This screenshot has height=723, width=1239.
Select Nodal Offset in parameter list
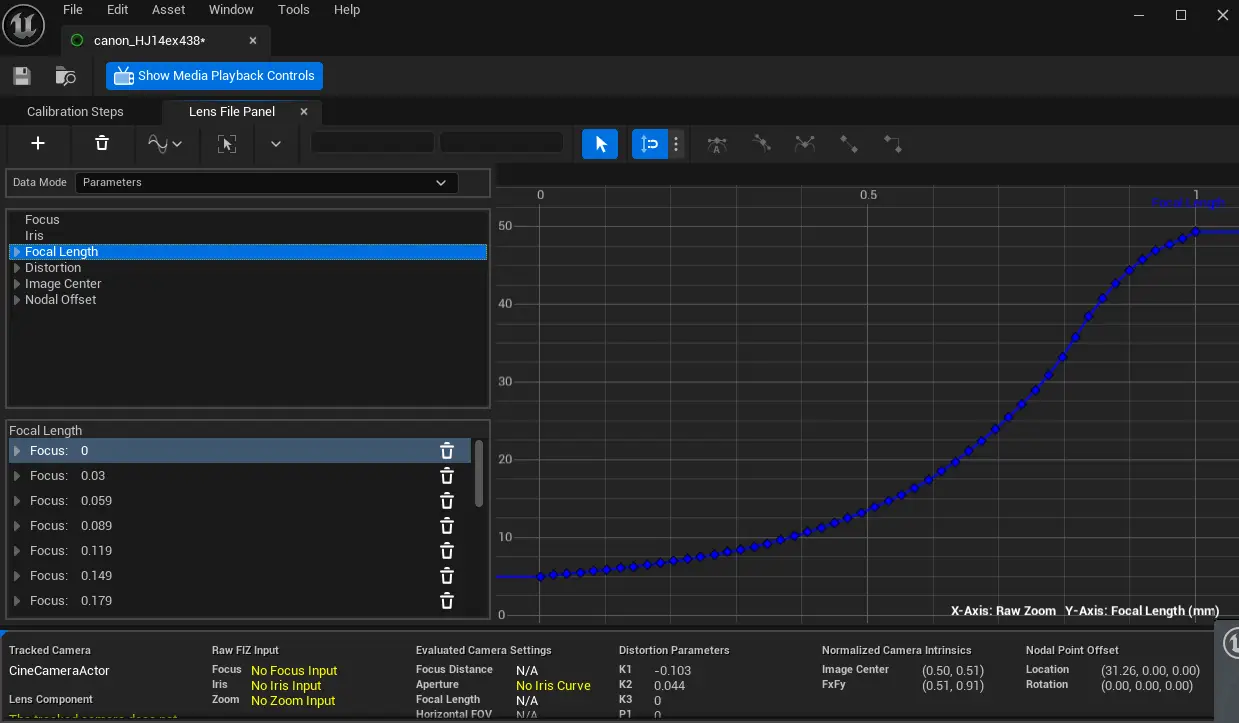pos(61,300)
